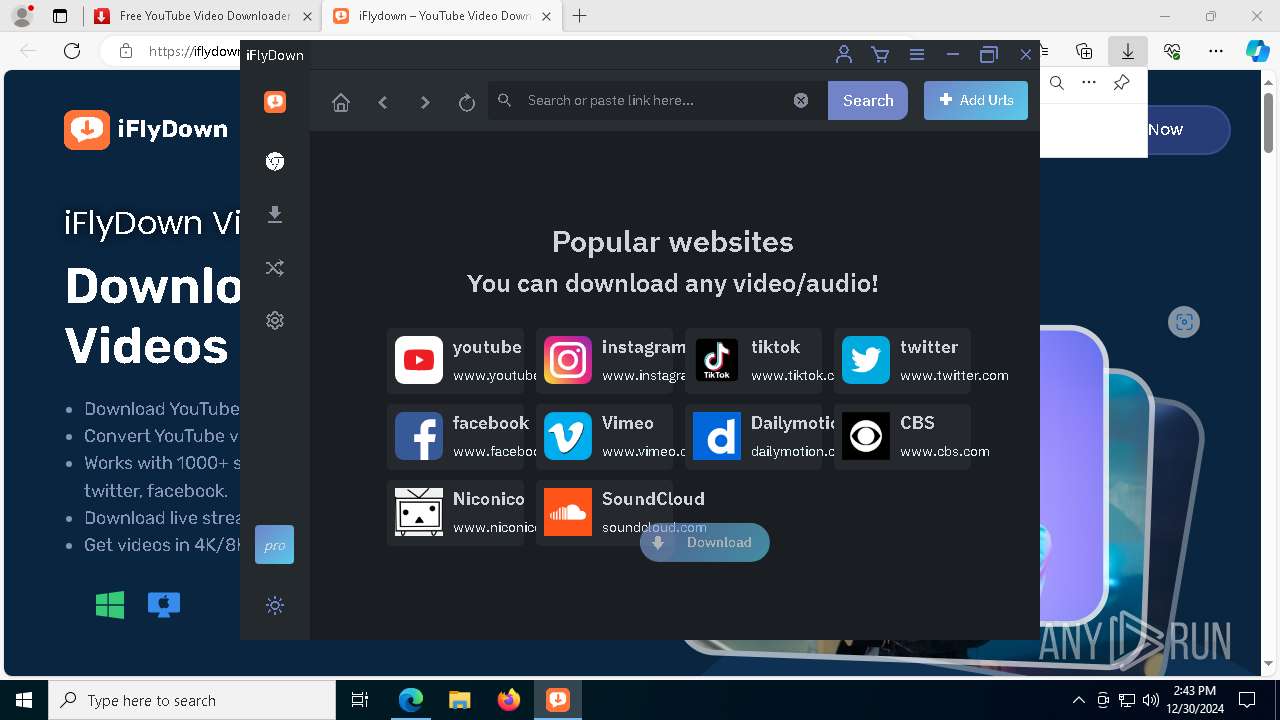This screenshot has width=1280, height=720.
Task: Show hidden system tray icons
Action: pos(1078,700)
